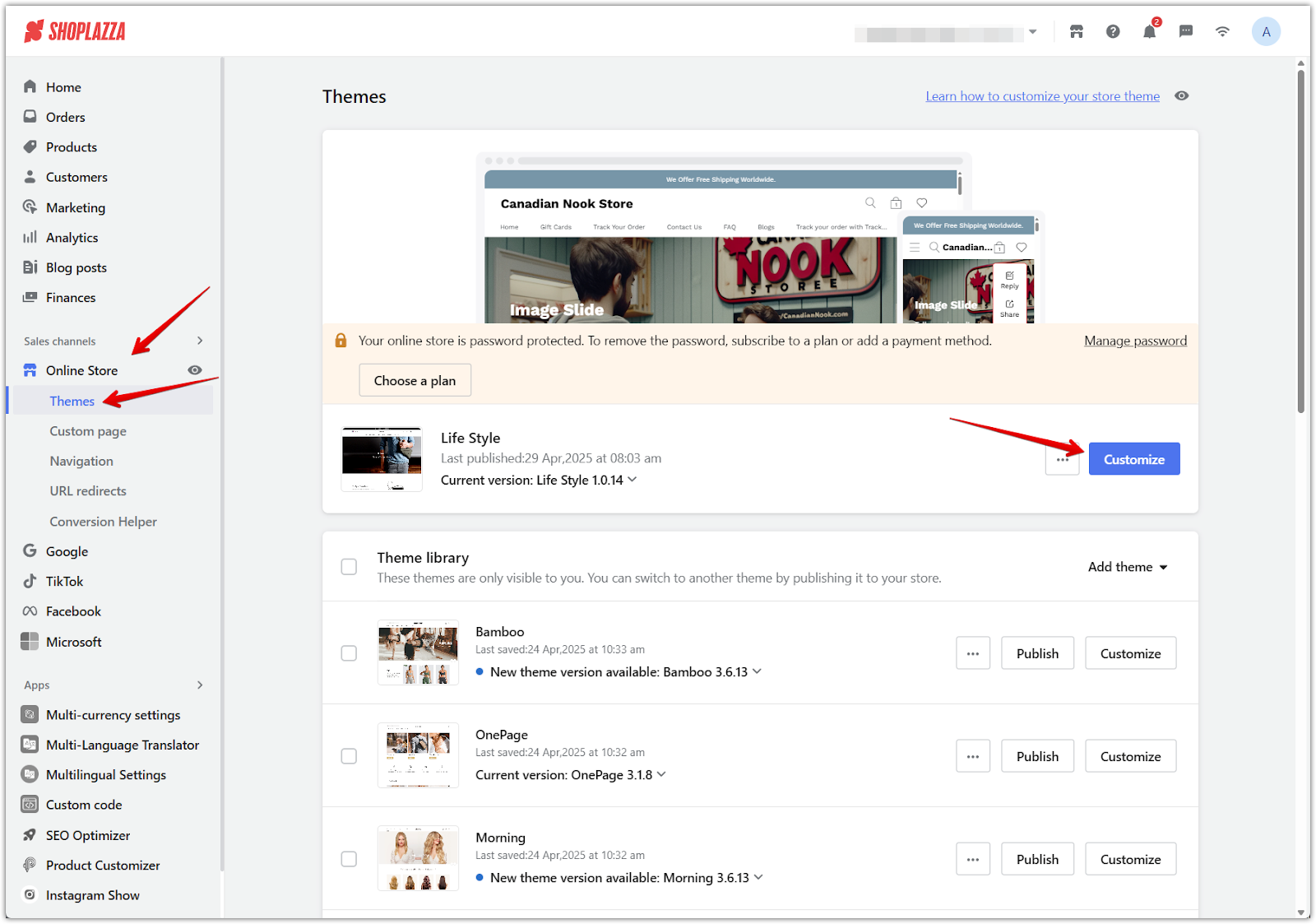This screenshot has height=924, width=1316.
Task: Open Bamboo more actions ellipsis
Action: [973, 653]
